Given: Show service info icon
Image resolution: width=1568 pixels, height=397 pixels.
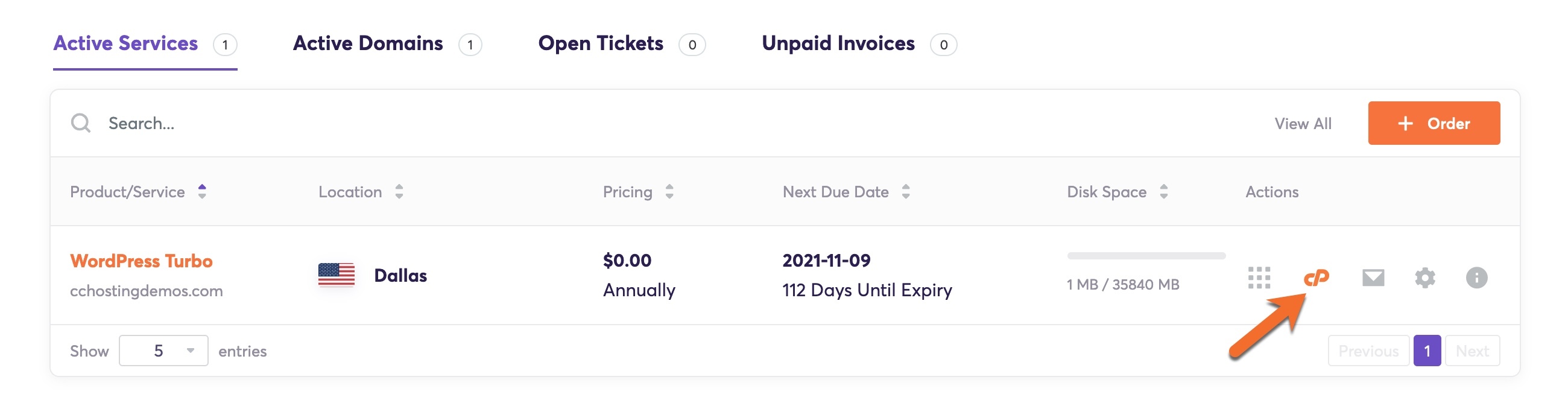Looking at the screenshot, I should [x=1476, y=278].
